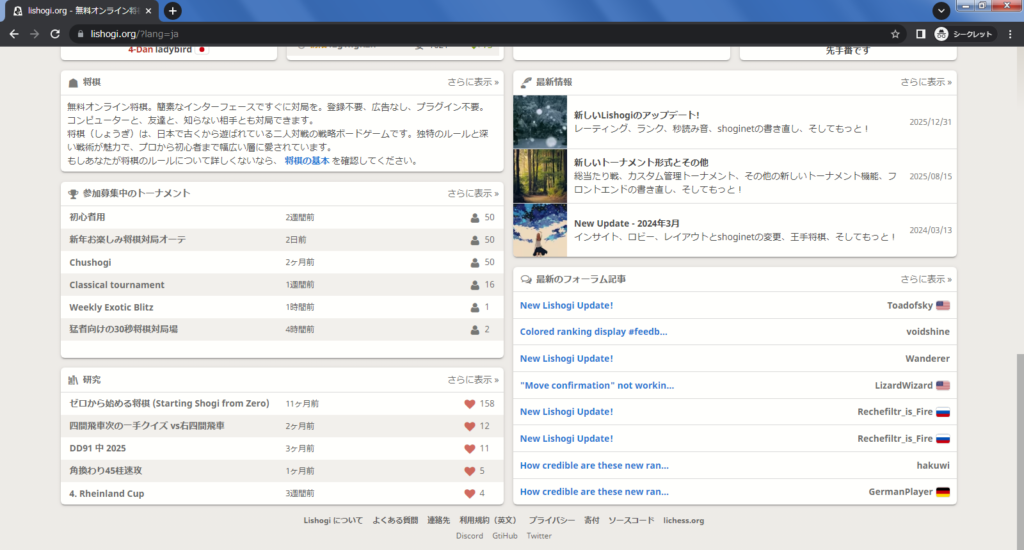Open the tab search dropdown arrow

pyautogui.click(x=941, y=10)
